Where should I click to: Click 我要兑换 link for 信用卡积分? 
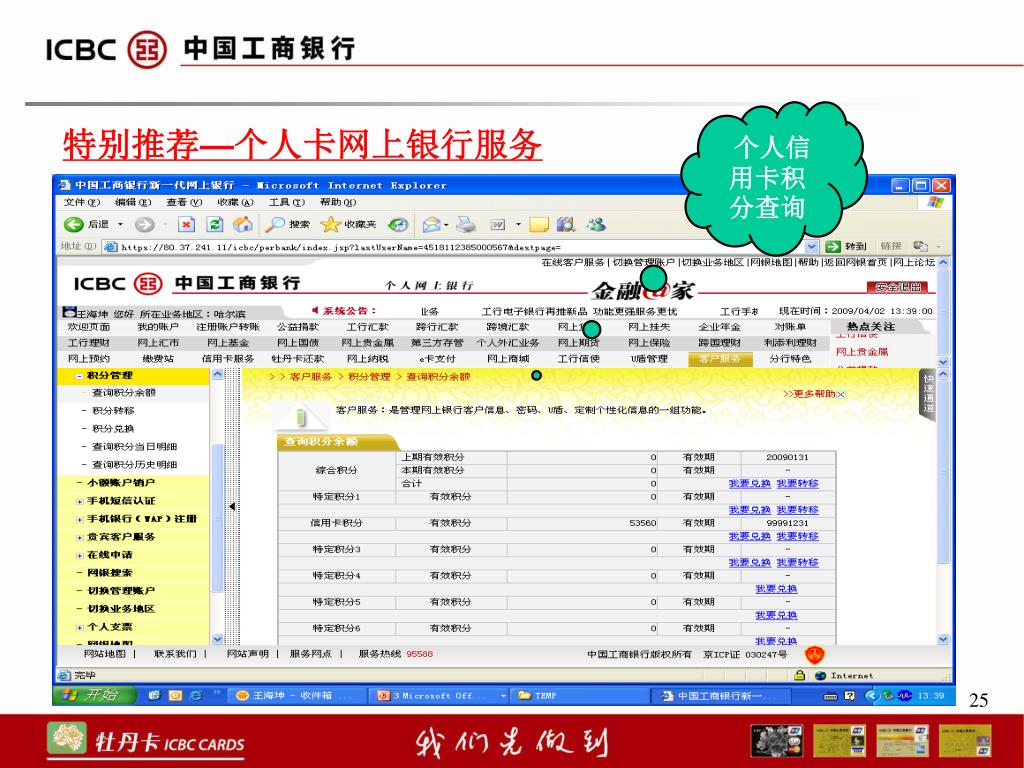click(750, 536)
